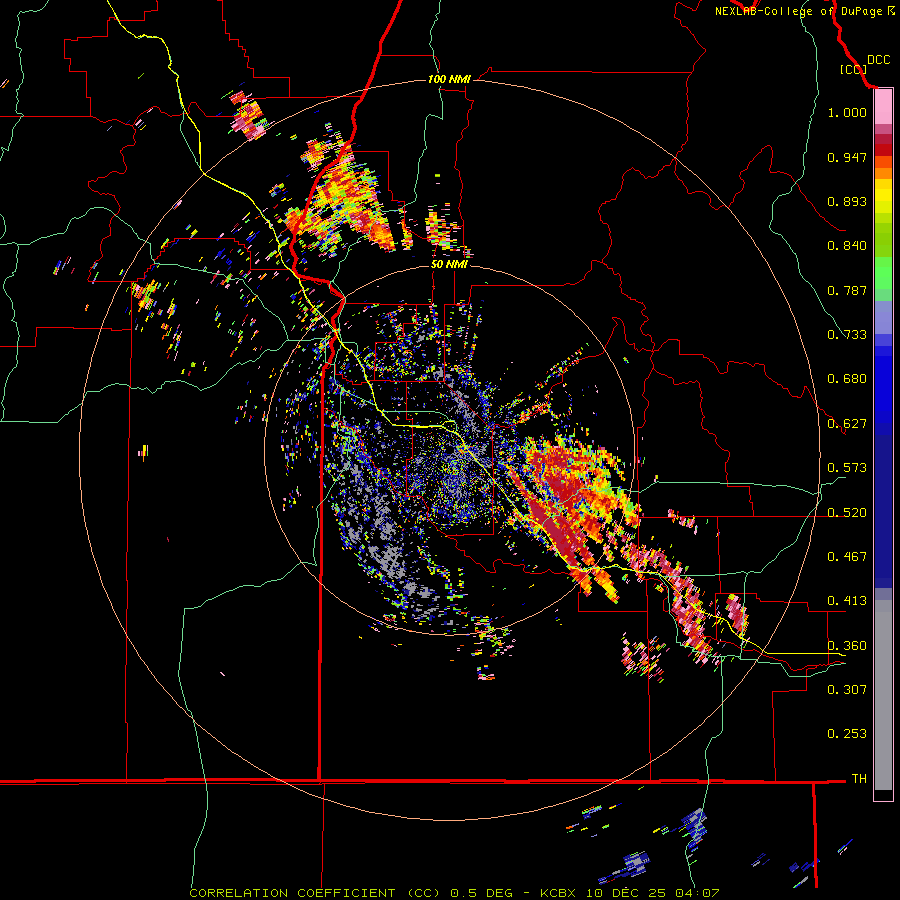Screen dimensions: 900x900
Task: Click the 0.467 legend value
Action: click(x=847, y=557)
